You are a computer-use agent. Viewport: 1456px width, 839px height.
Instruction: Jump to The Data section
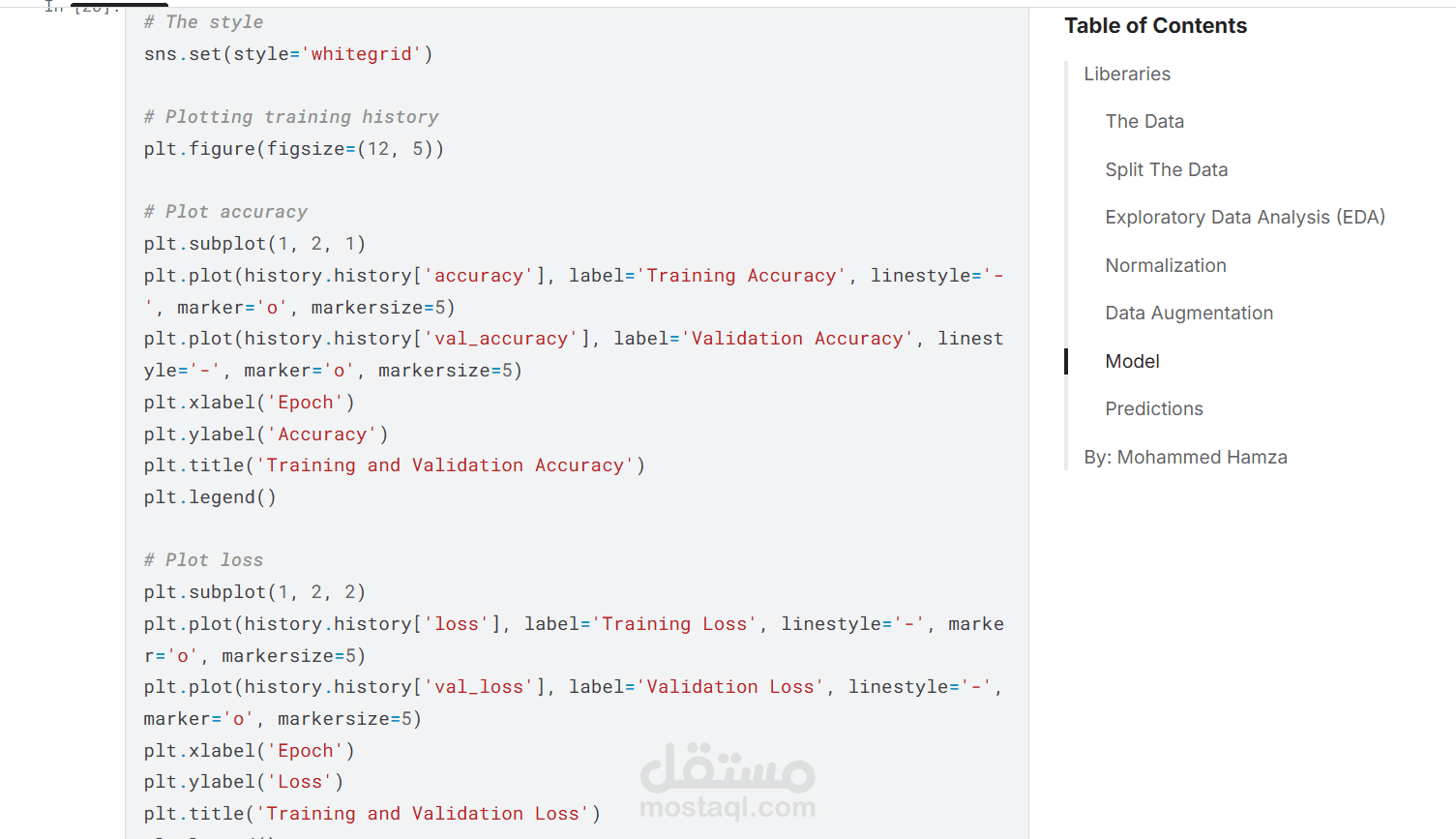point(1144,122)
